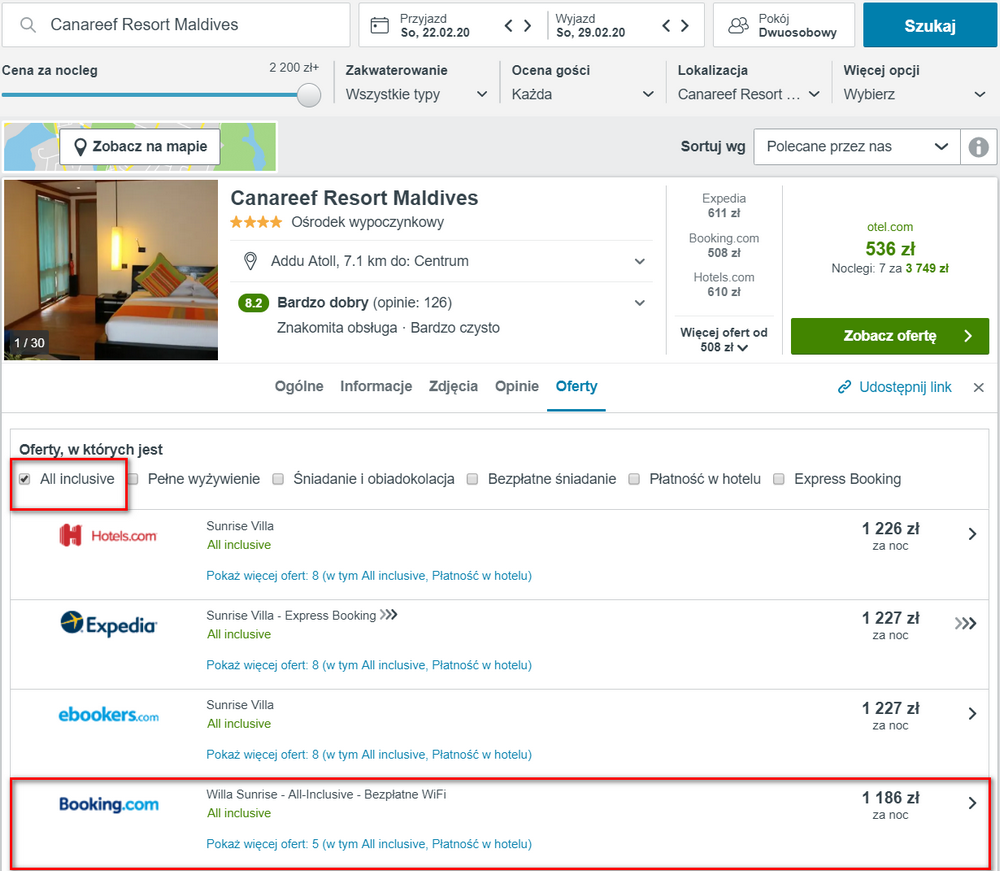Switch to Opinie tab
The image size is (1000, 871).
pyautogui.click(x=517, y=386)
